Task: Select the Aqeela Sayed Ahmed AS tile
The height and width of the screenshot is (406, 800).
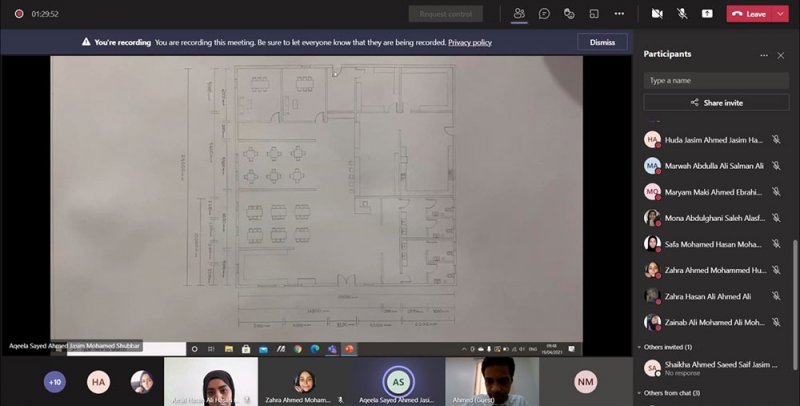Action: 397,381
